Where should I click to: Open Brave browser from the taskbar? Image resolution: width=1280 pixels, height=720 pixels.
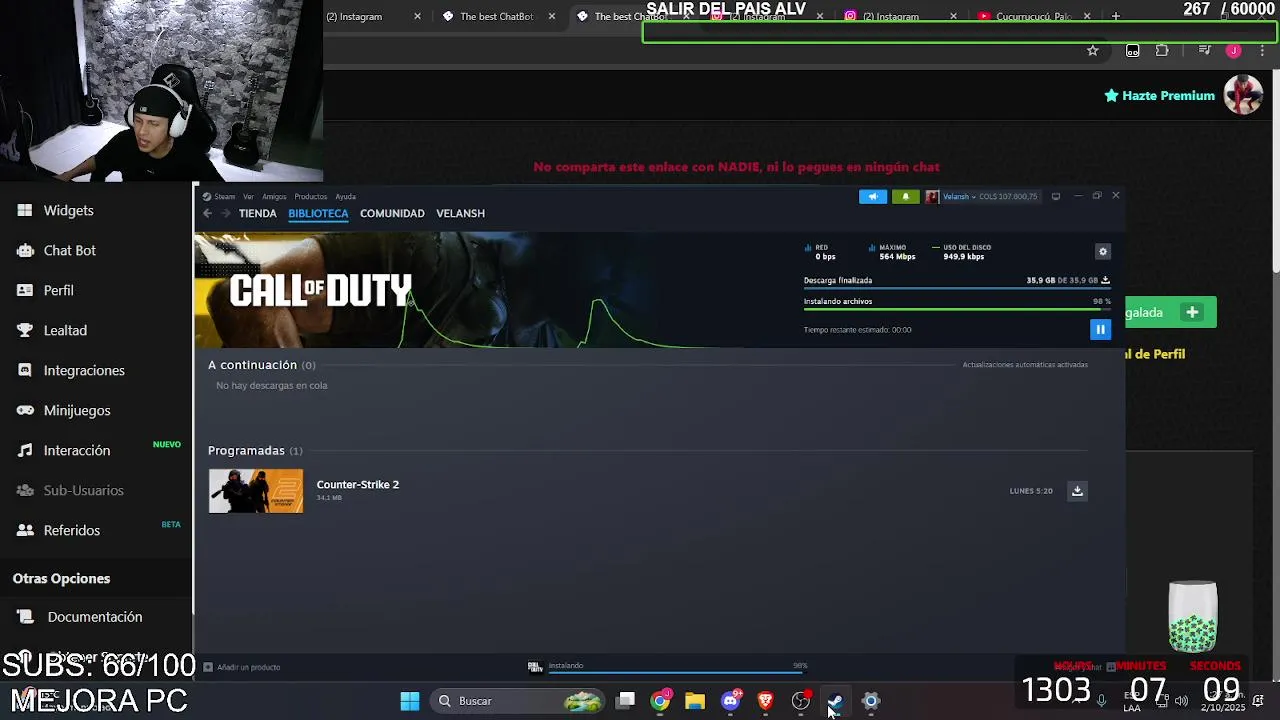[766, 701]
